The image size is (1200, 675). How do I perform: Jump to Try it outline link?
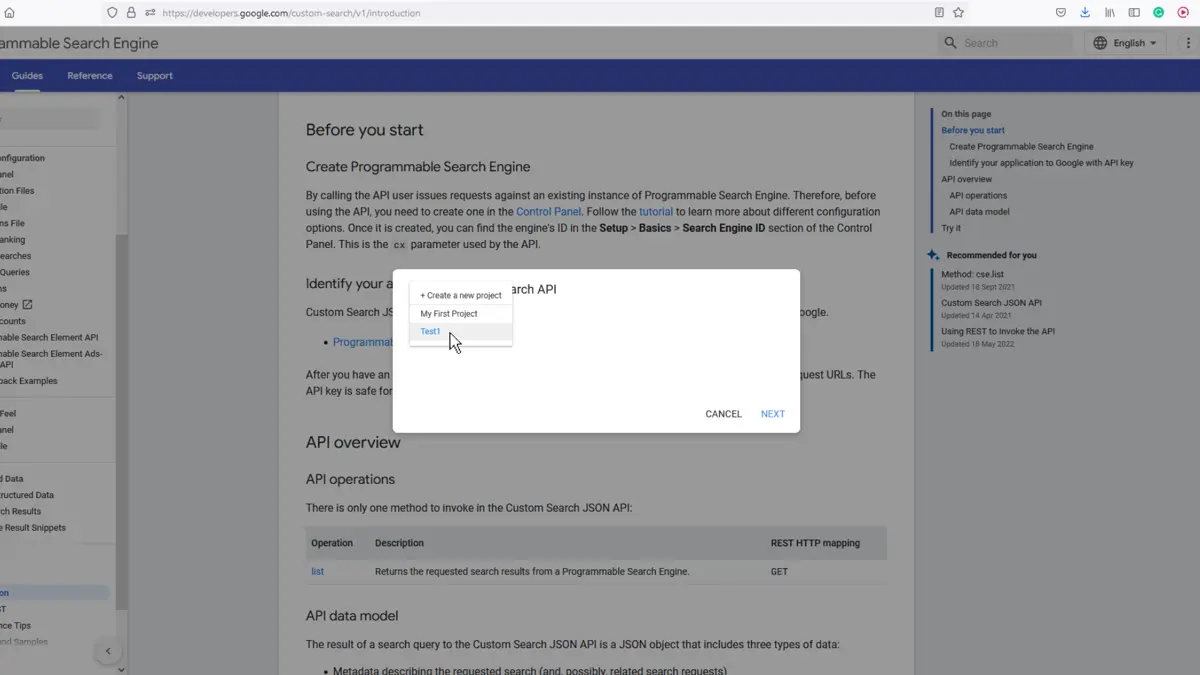tap(950, 228)
